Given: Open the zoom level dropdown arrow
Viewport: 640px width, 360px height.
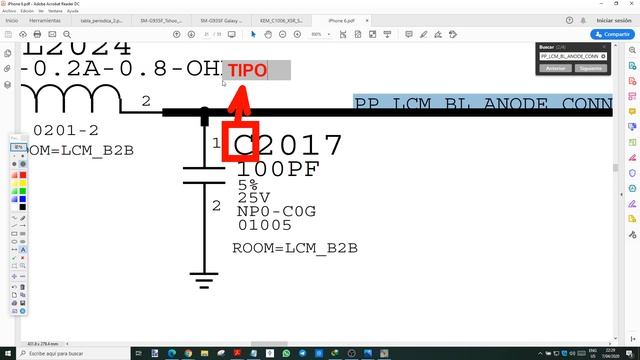Looking at the screenshot, I should [x=329, y=35].
